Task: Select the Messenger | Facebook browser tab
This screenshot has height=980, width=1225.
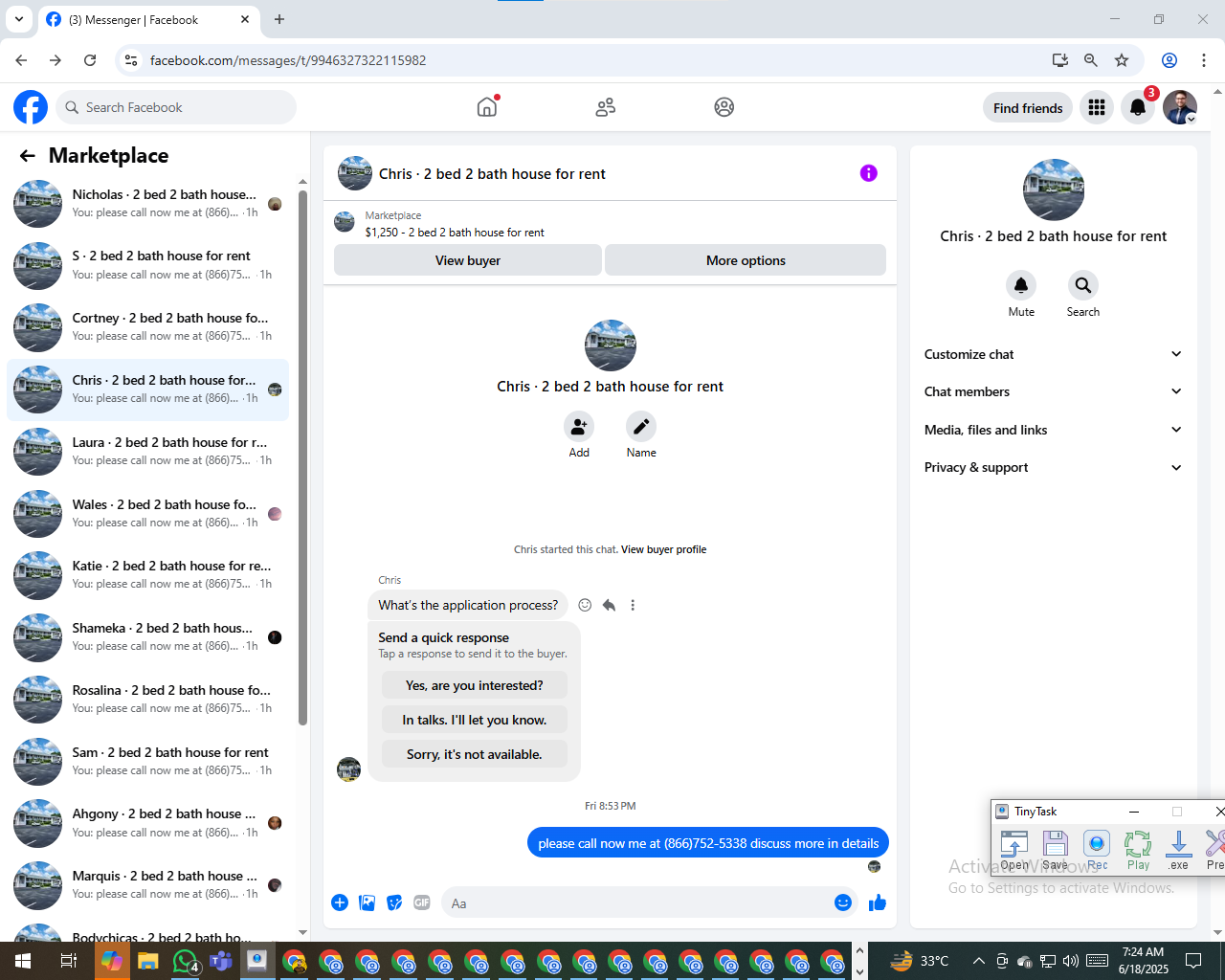Action: [x=148, y=19]
